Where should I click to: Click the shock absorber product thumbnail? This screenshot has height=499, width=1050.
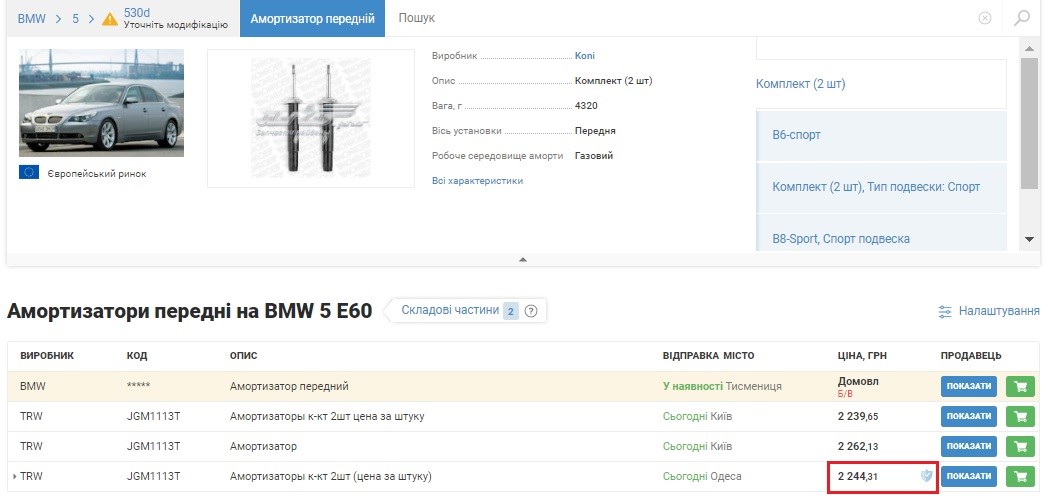click(x=310, y=118)
